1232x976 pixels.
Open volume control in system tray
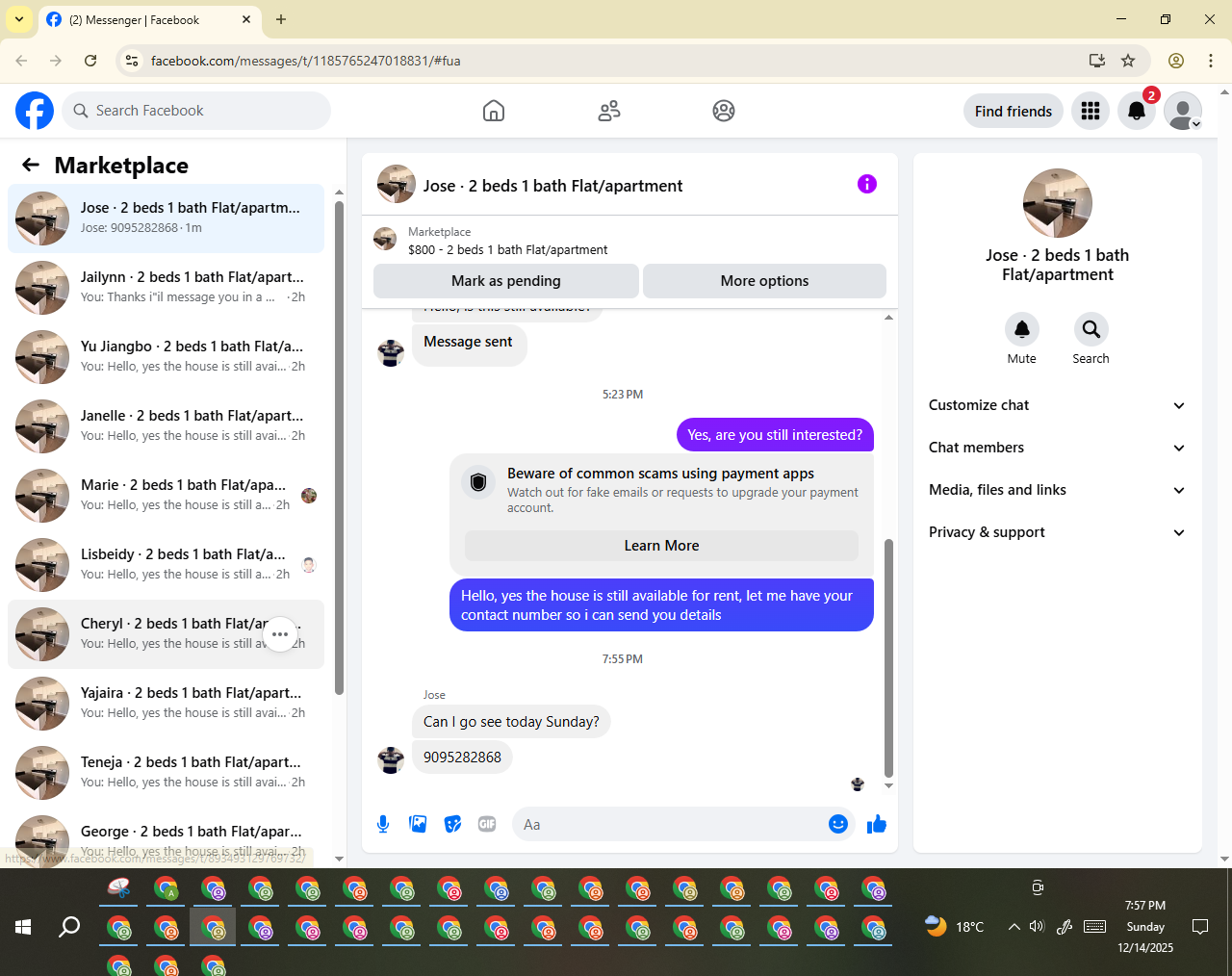pyautogui.click(x=1037, y=927)
